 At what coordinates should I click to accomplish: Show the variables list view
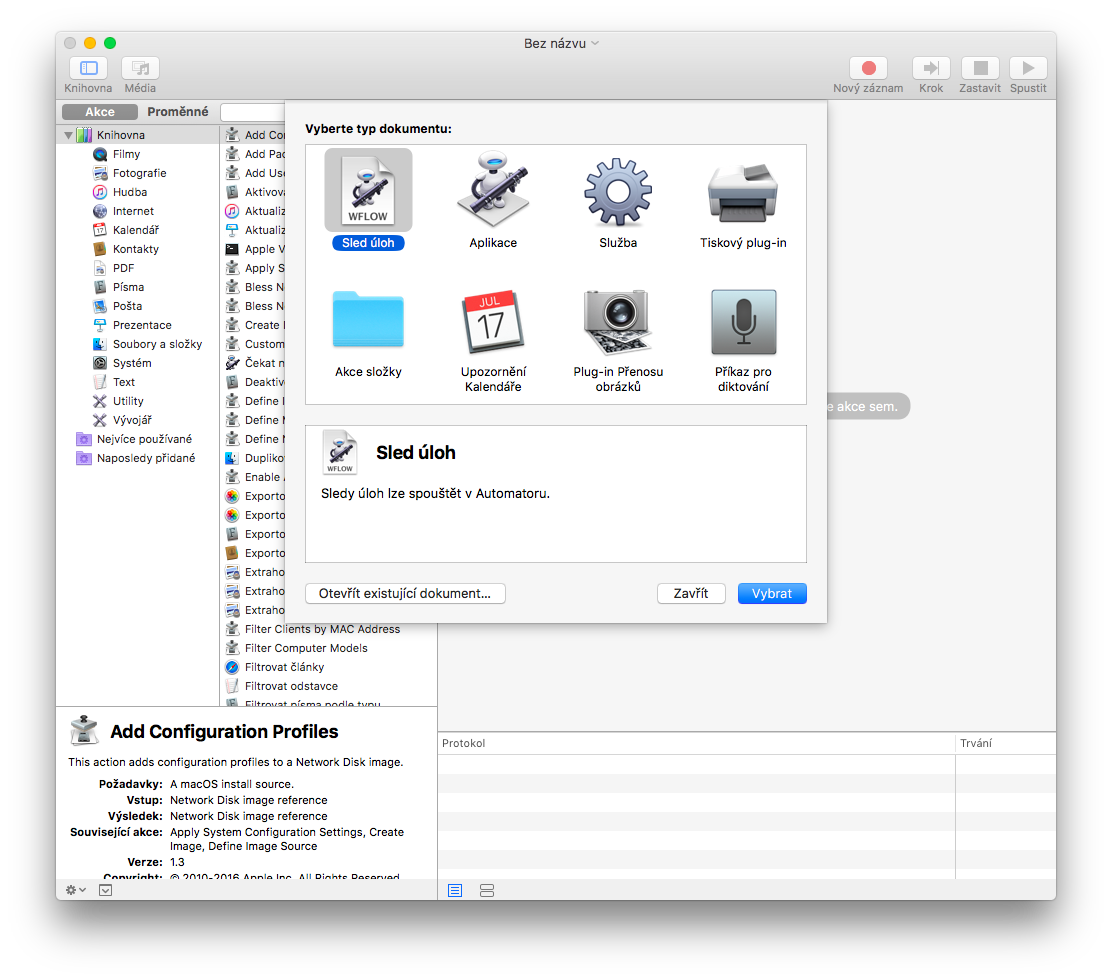coord(486,890)
